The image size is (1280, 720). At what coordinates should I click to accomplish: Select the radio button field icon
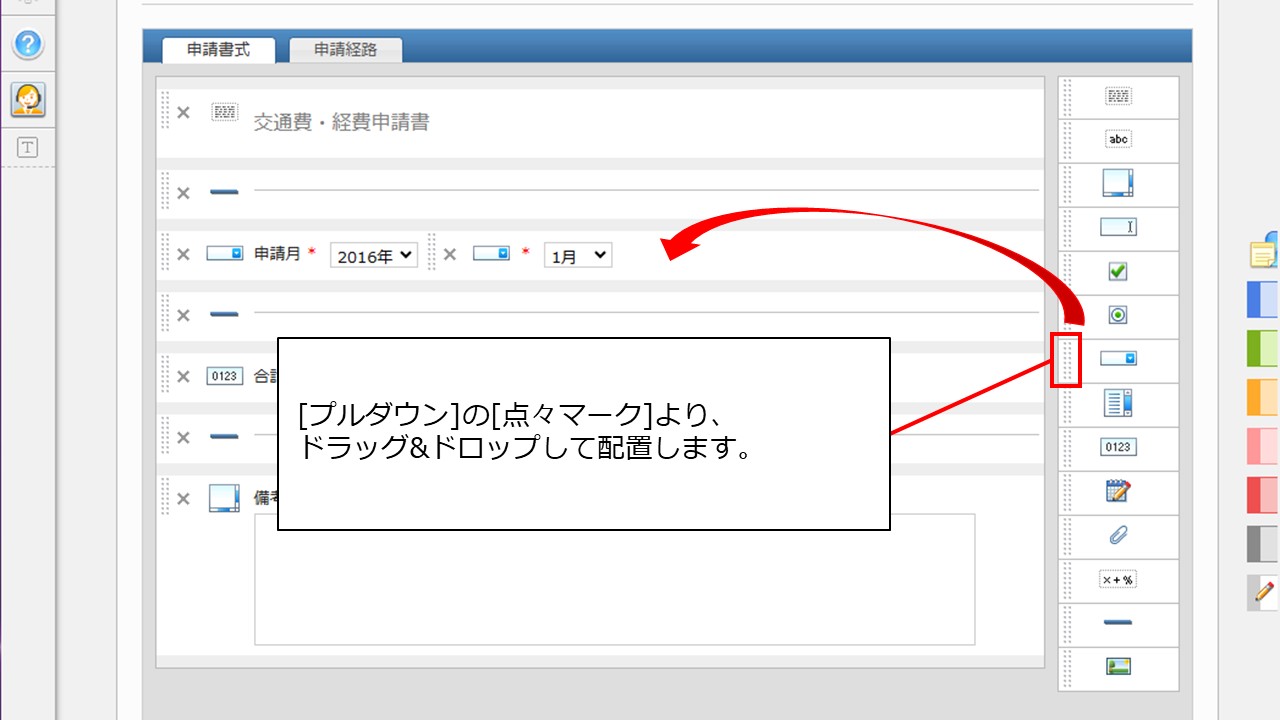tap(1118, 315)
